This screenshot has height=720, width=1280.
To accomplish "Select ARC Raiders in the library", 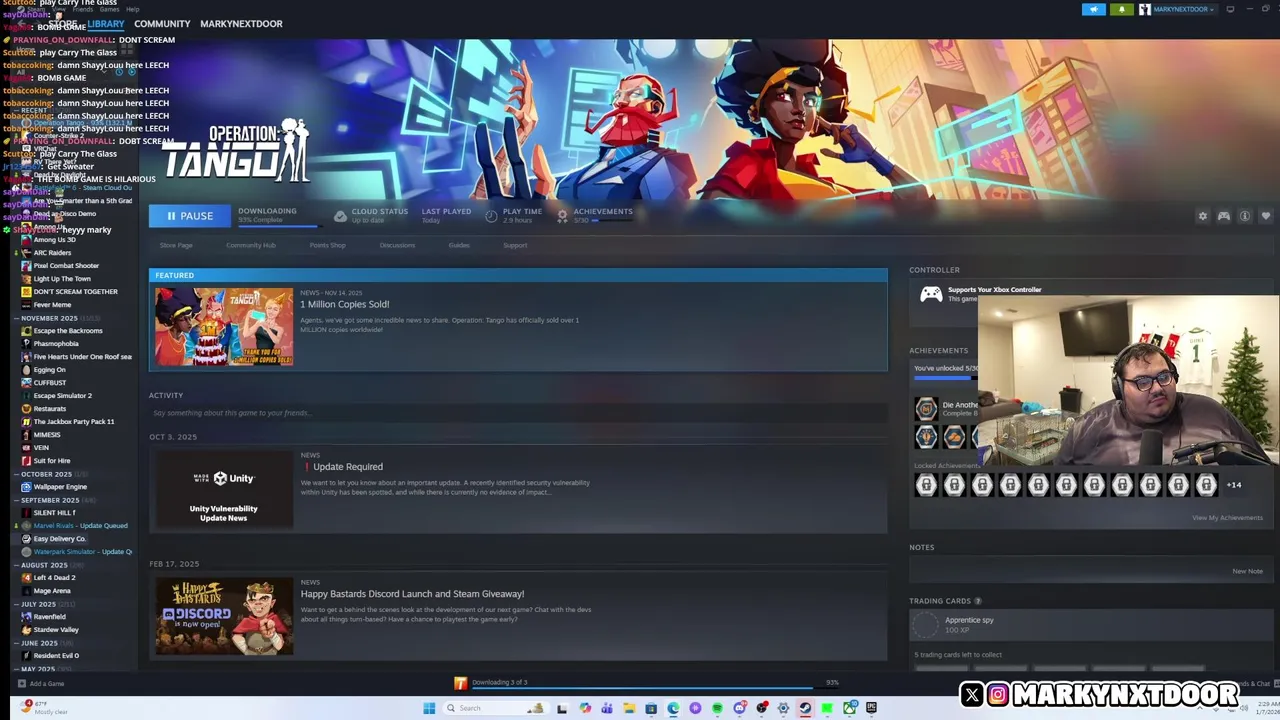I will point(52,253).
